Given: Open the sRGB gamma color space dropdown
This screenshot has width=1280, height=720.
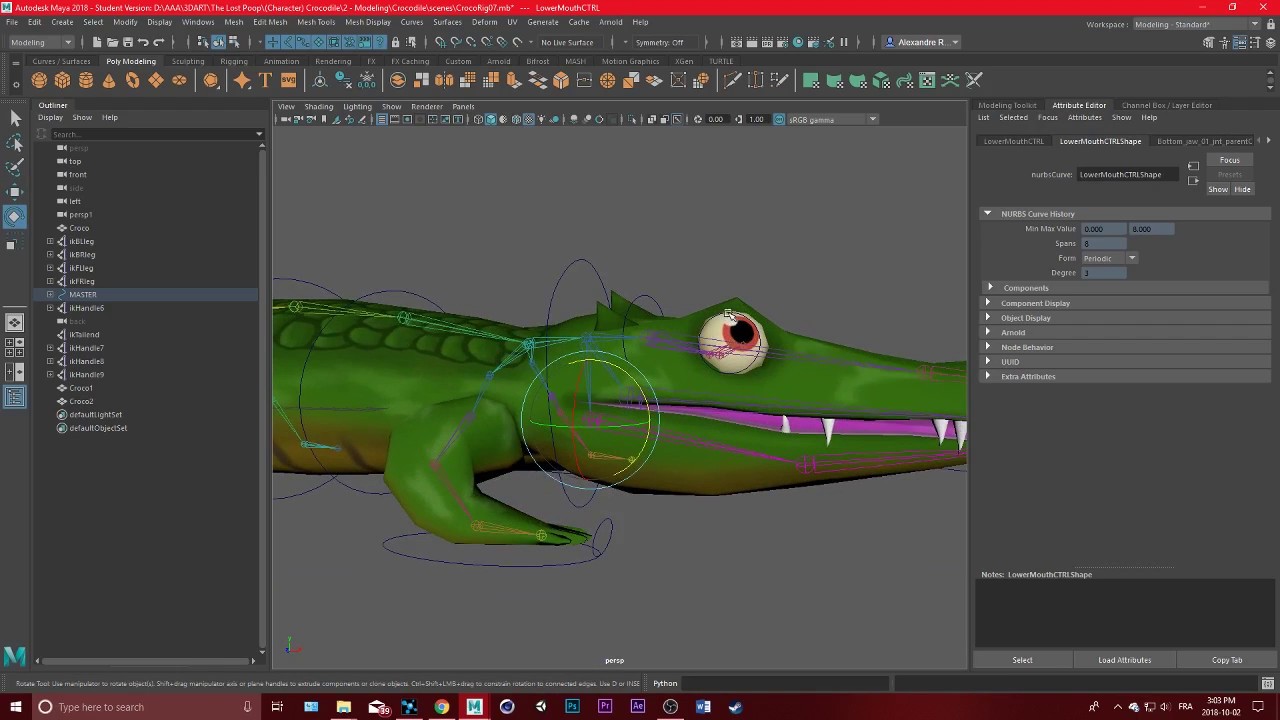Looking at the screenshot, I should (830, 120).
